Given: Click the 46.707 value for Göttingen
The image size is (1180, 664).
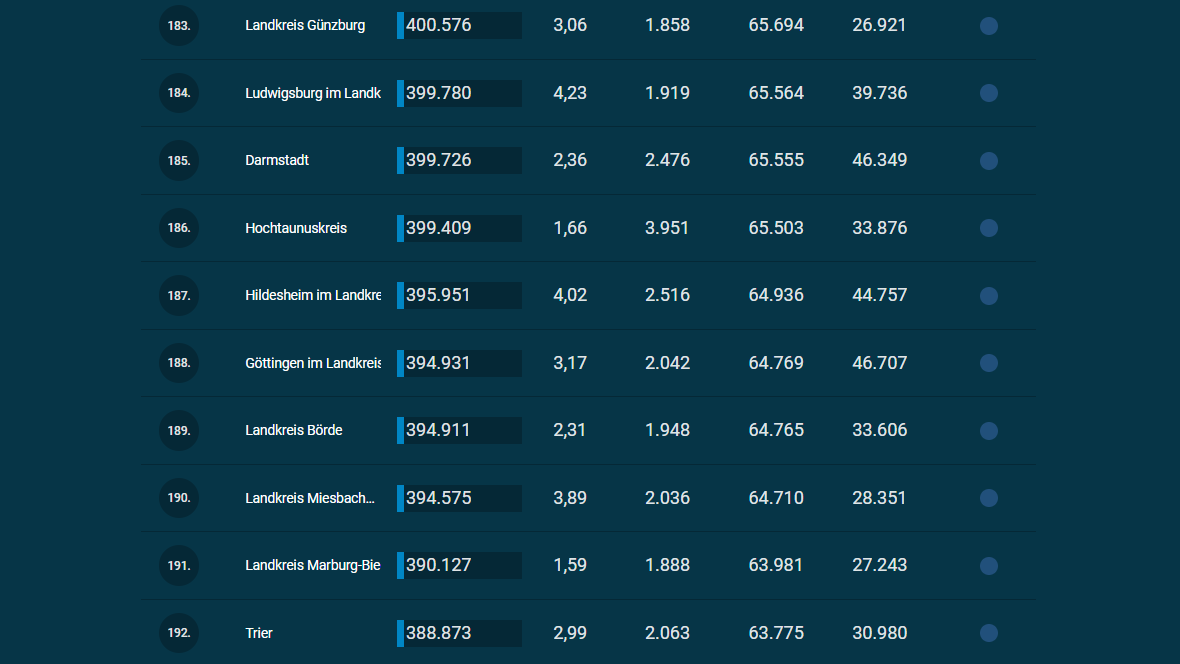Looking at the screenshot, I should coord(879,363).
